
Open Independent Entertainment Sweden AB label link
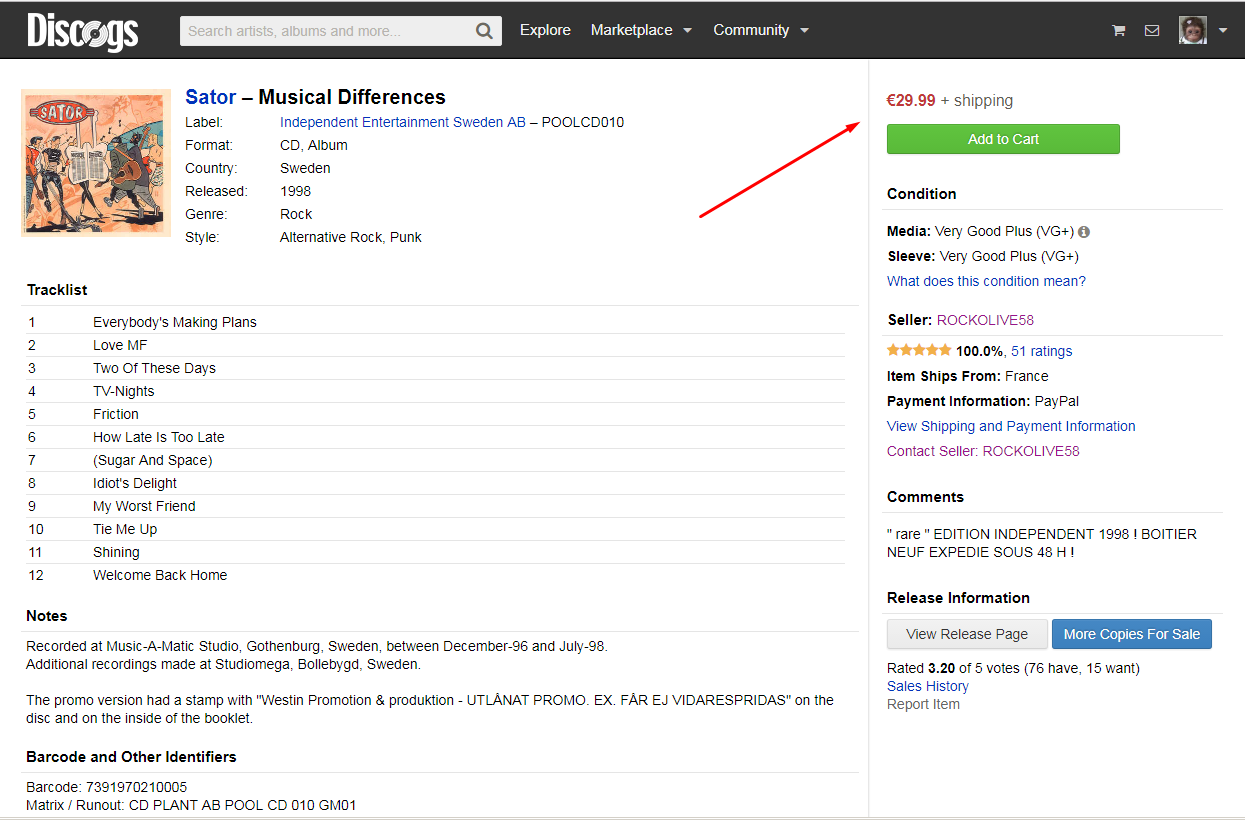click(x=403, y=122)
